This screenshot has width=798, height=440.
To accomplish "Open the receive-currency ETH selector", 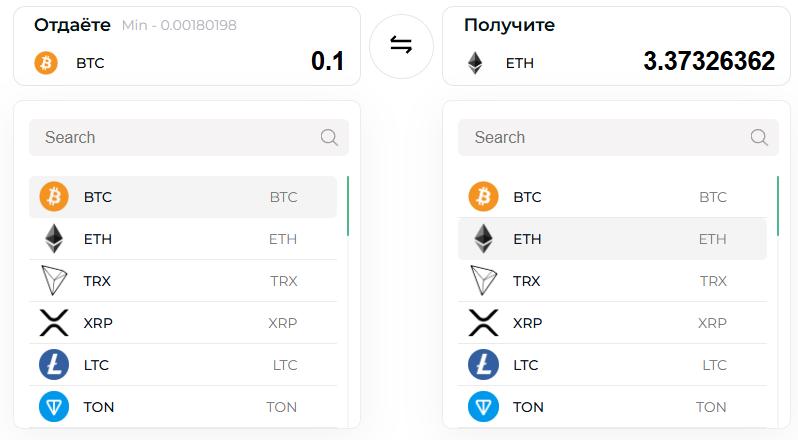I will point(510,63).
